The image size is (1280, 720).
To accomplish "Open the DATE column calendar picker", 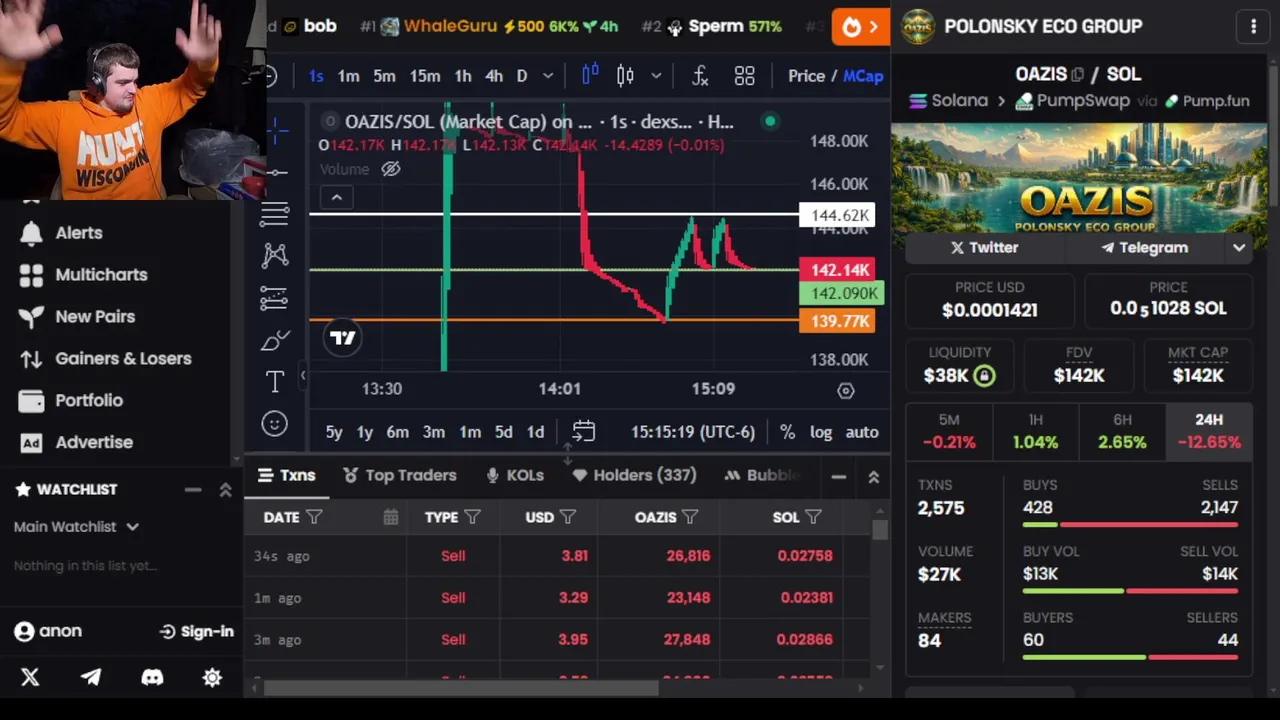I will tap(390, 517).
